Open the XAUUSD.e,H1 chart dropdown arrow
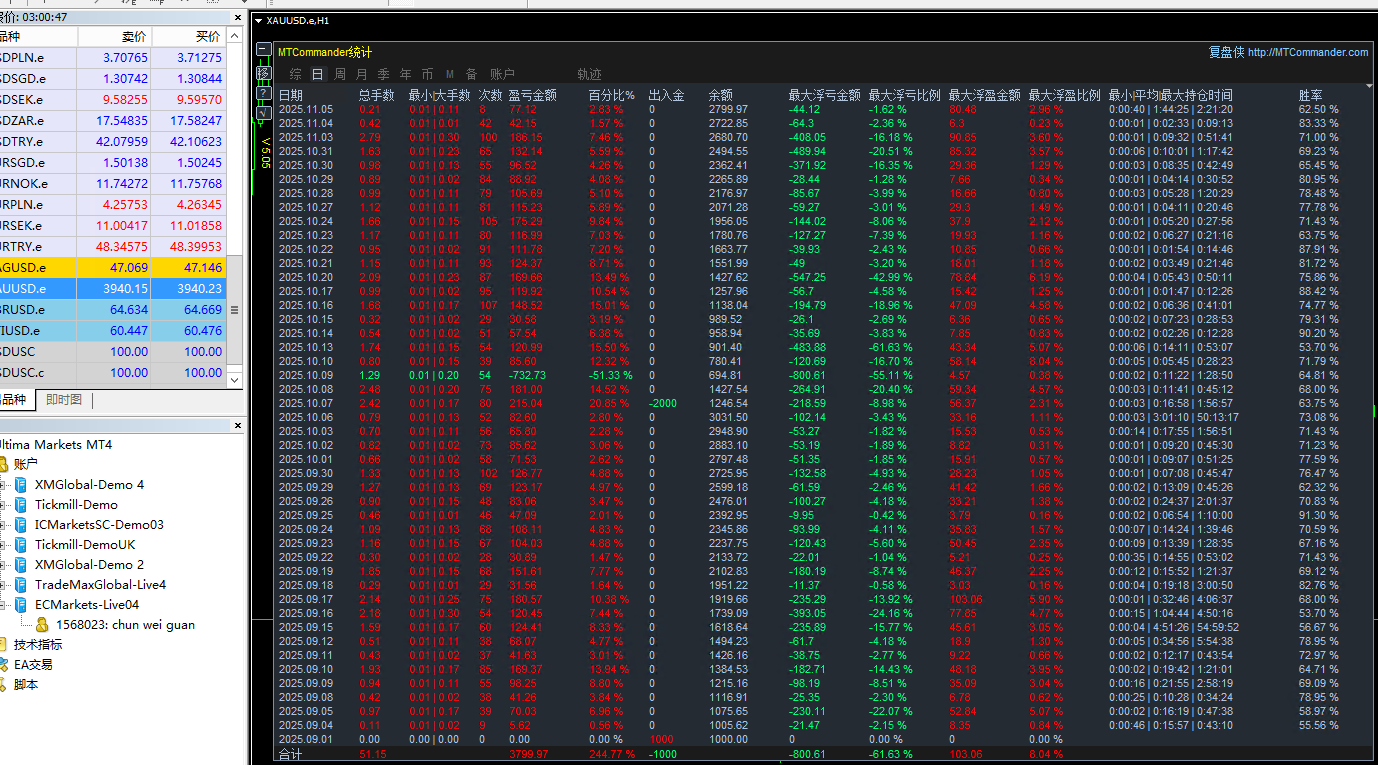 [259, 20]
